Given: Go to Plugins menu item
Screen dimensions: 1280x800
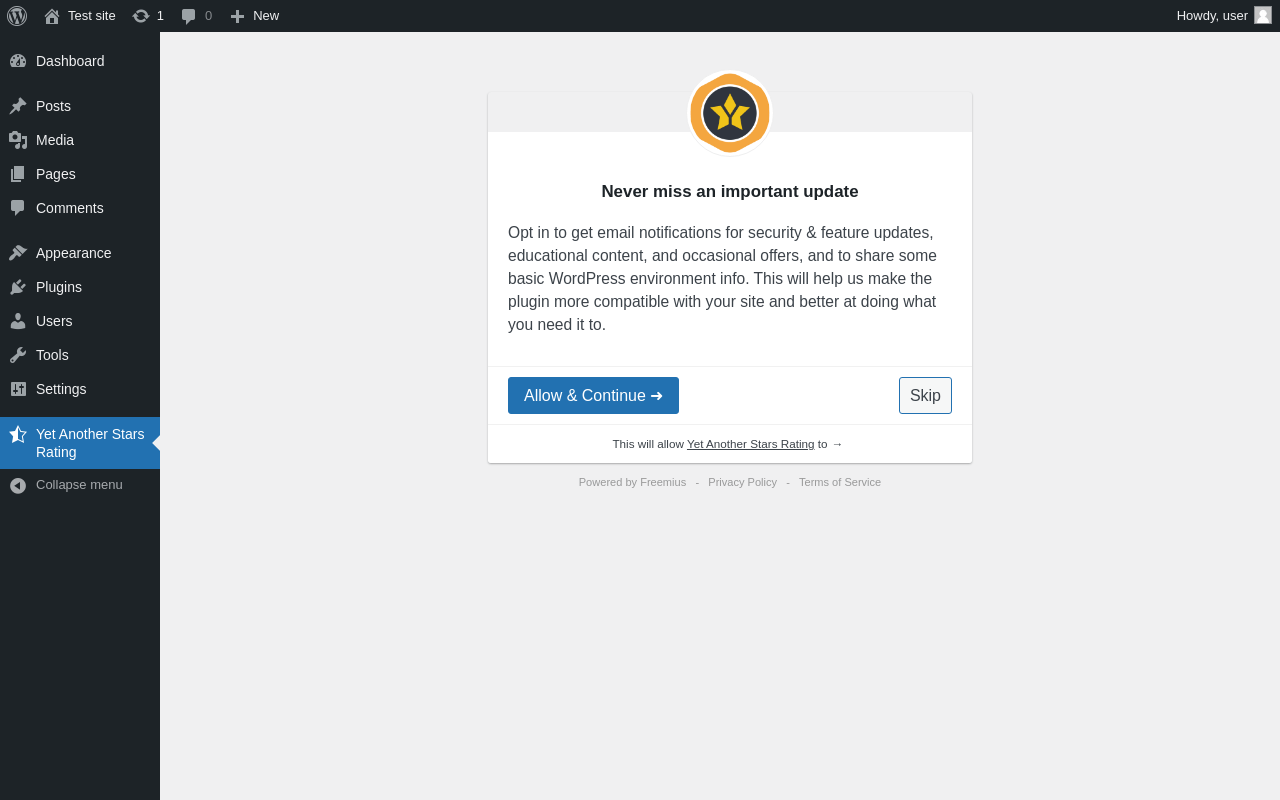Looking at the screenshot, I should click(x=80, y=287).
